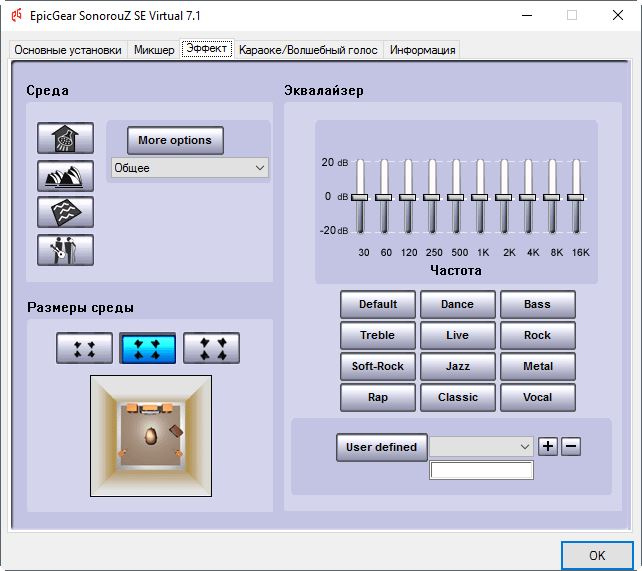Open the Основные установки tab
642x571 pixels.
[x=68, y=50]
